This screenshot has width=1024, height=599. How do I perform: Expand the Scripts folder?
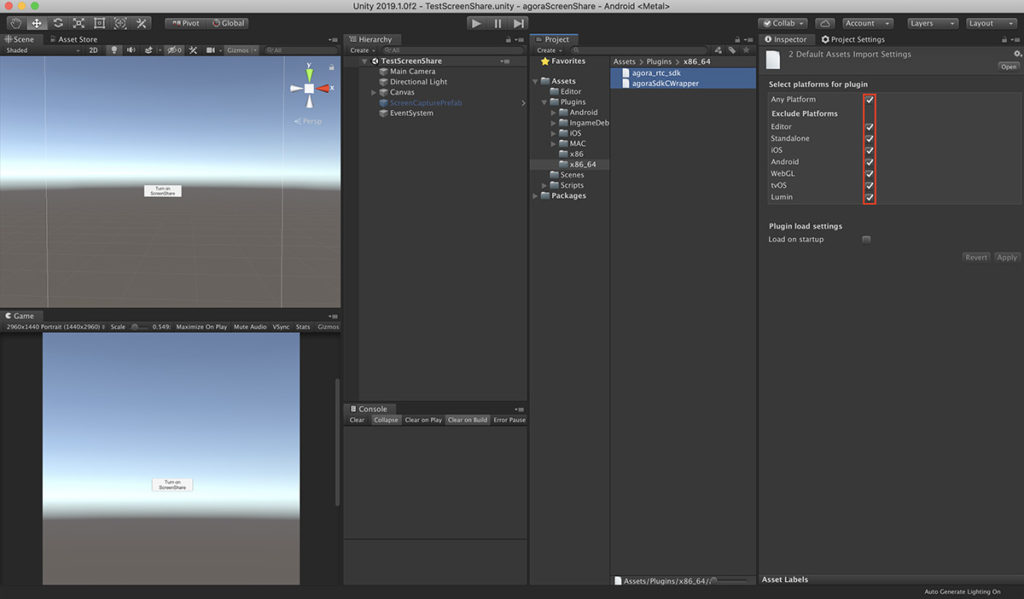coord(544,186)
